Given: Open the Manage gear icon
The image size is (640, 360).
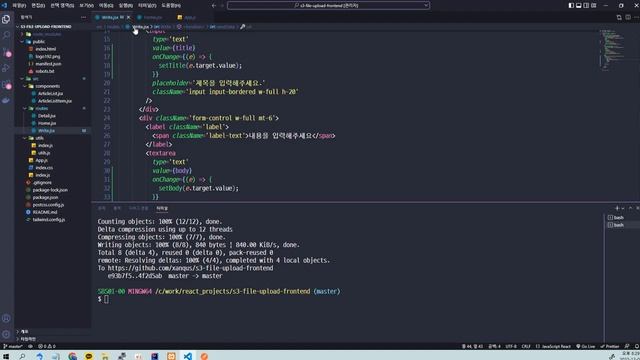Looking at the screenshot, I should (x=6, y=334).
